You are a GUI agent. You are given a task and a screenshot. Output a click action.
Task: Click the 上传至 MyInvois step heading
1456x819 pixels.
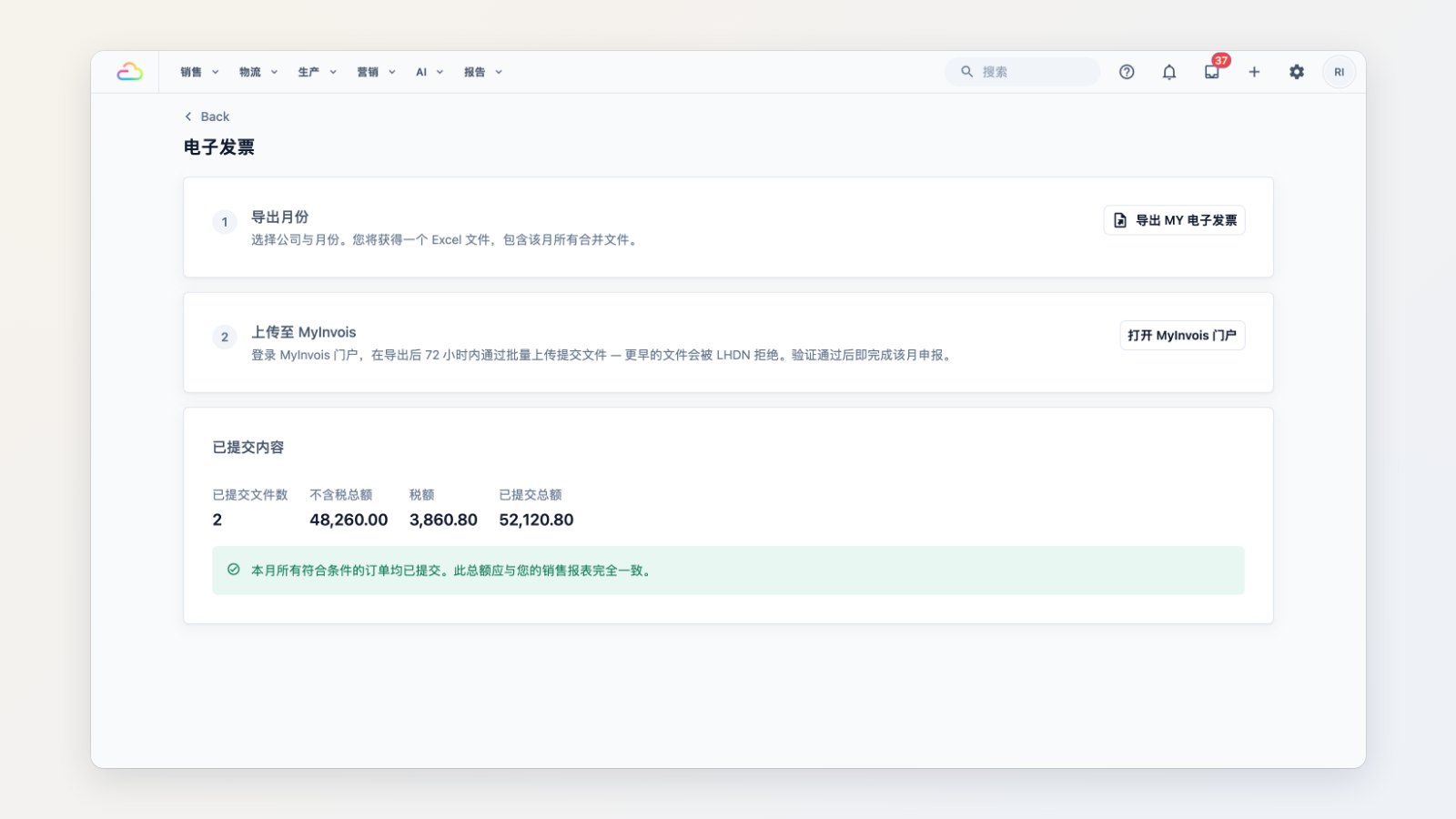point(304,332)
